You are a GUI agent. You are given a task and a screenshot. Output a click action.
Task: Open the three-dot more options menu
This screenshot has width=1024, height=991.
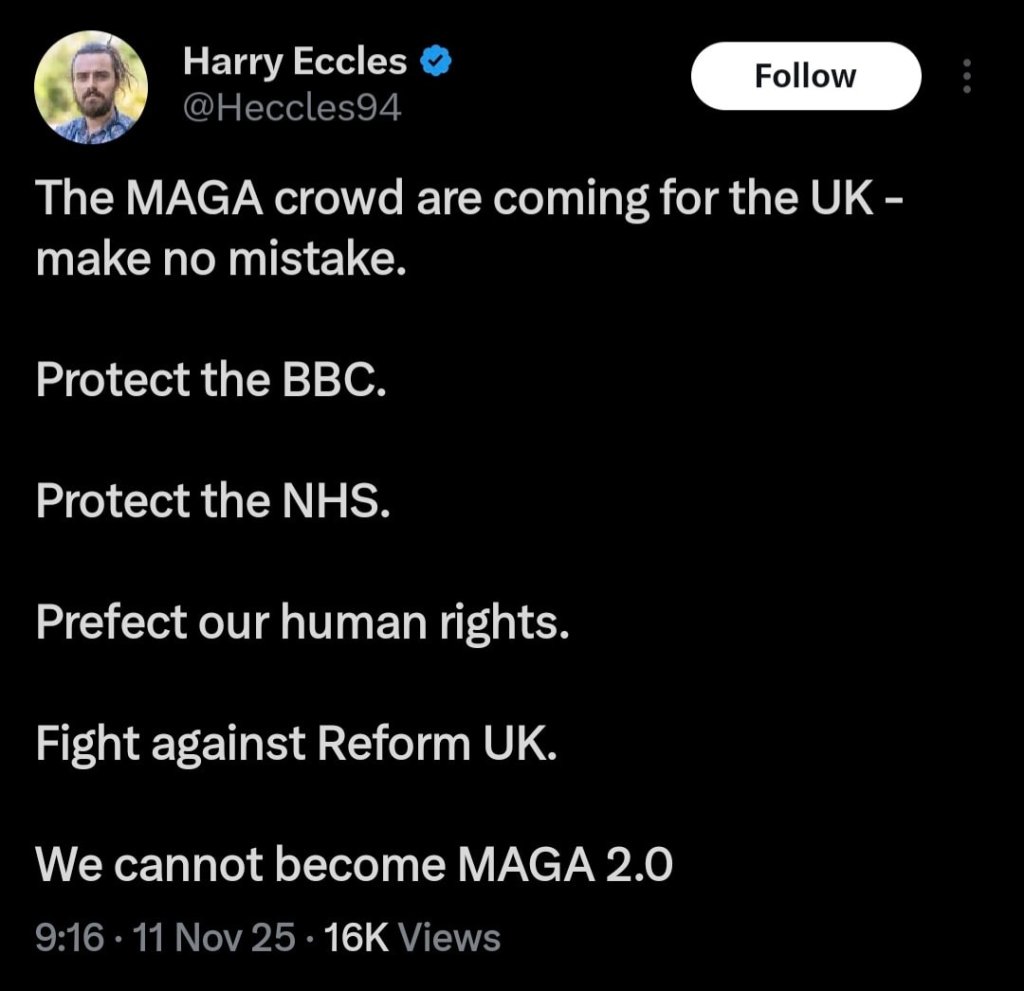[x=966, y=76]
